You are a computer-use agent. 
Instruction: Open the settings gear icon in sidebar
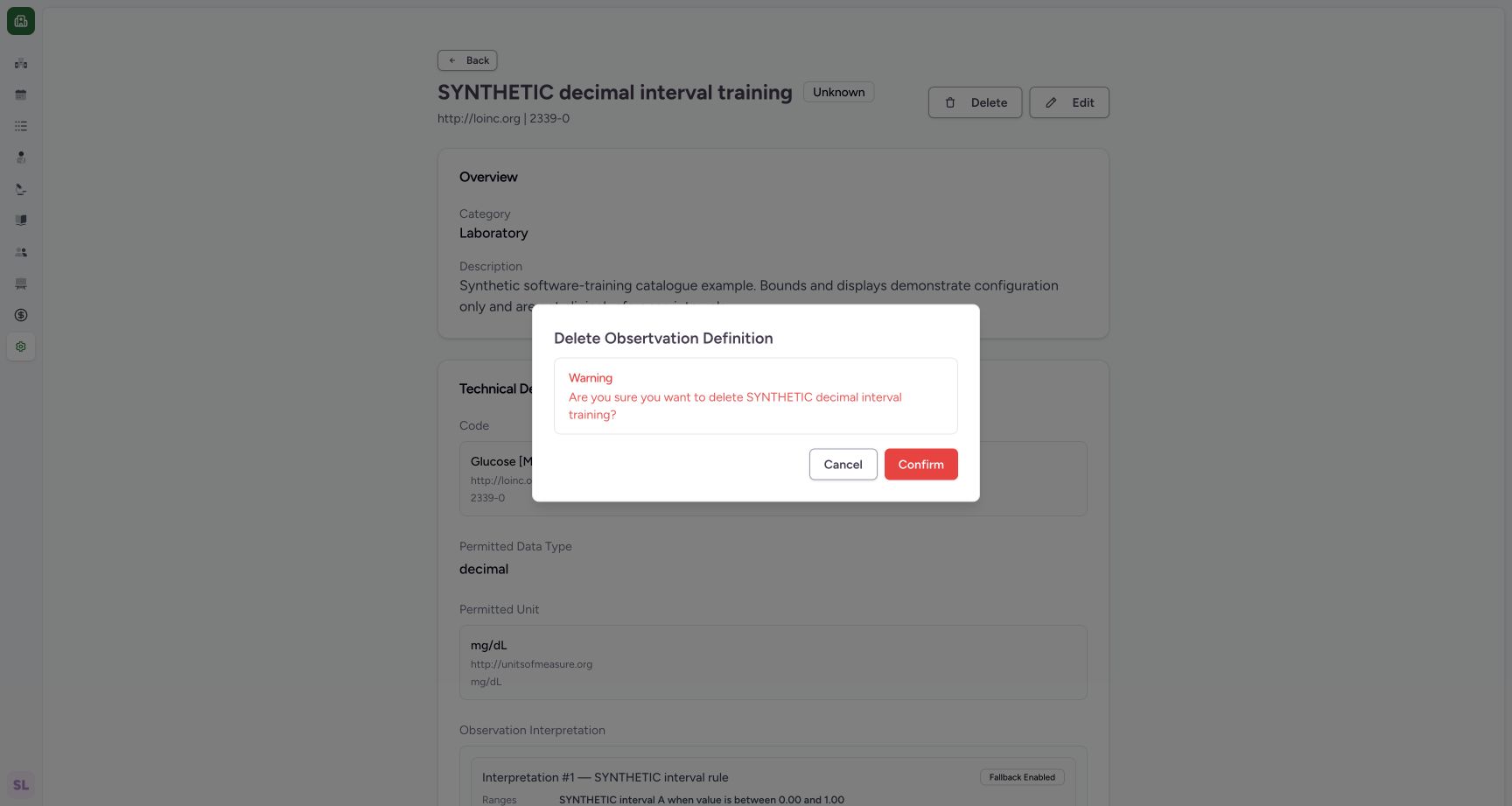[x=21, y=347]
